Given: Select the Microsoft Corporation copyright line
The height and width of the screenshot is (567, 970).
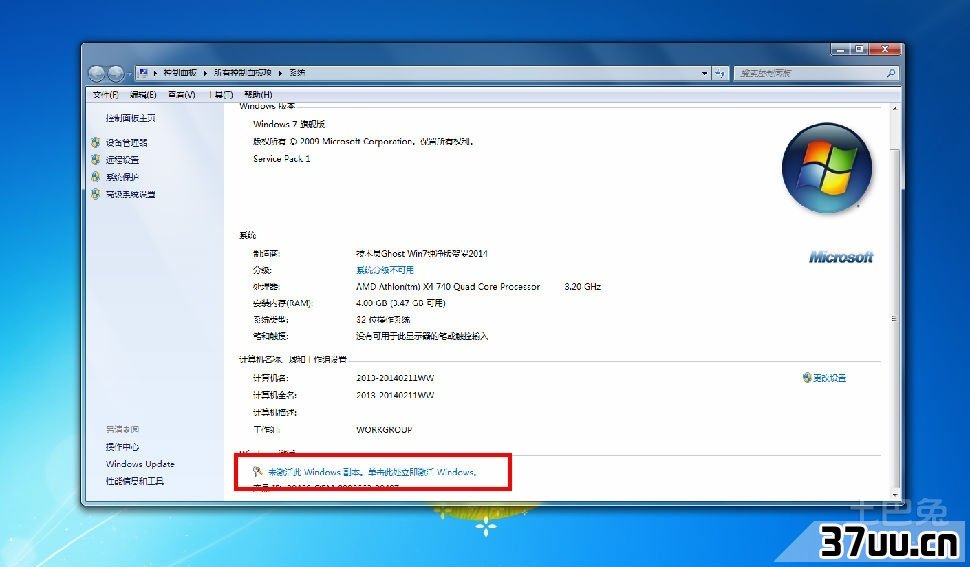Looking at the screenshot, I should [x=364, y=142].
